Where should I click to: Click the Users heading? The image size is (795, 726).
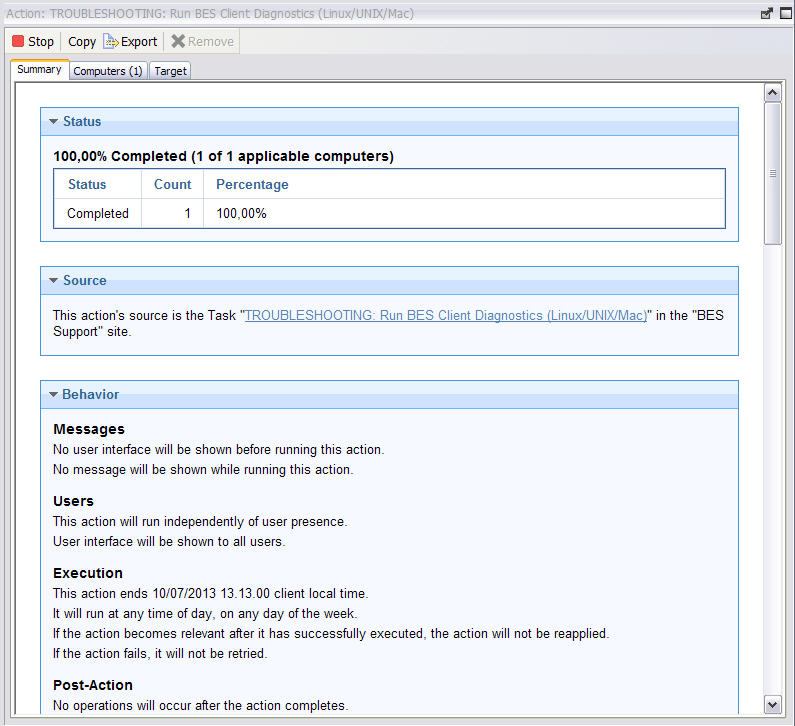coord(74,501)
